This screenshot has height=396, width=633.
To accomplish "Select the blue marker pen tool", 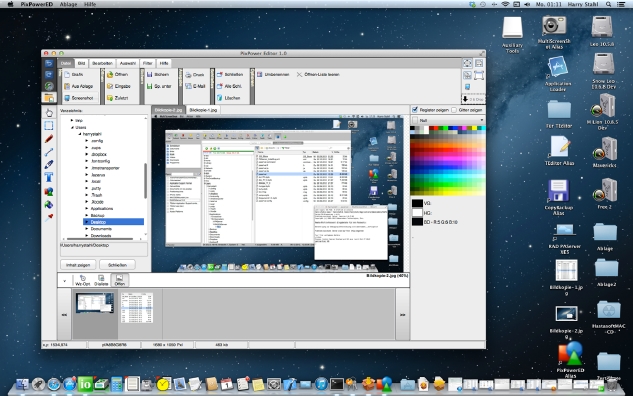I will (x=49, y=165).
